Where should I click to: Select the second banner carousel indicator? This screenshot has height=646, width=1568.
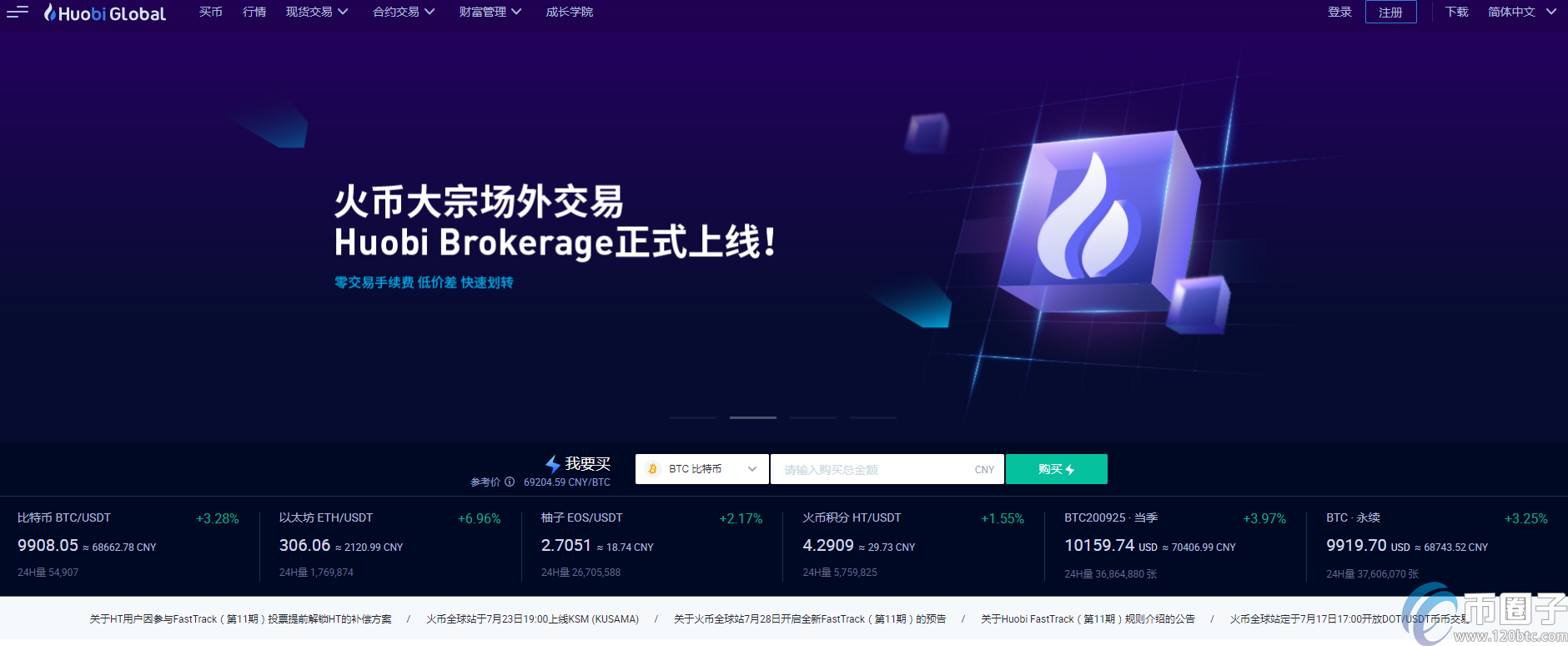point(752,417)
